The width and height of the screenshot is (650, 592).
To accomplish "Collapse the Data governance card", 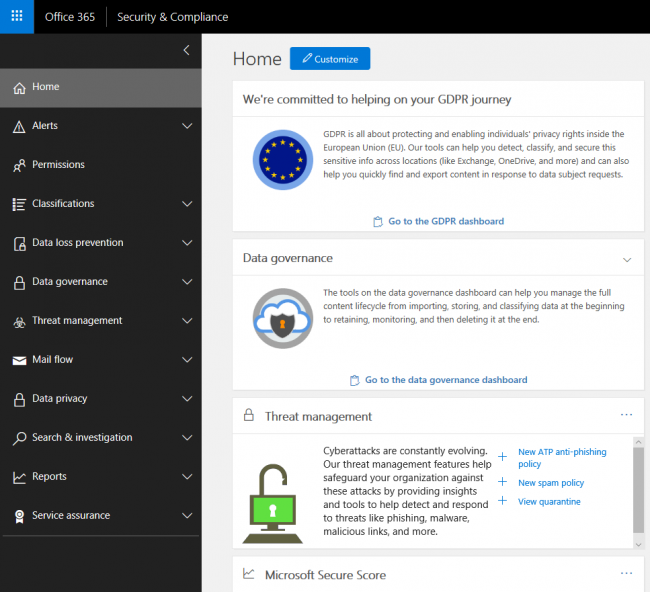I will click(627, 259).
